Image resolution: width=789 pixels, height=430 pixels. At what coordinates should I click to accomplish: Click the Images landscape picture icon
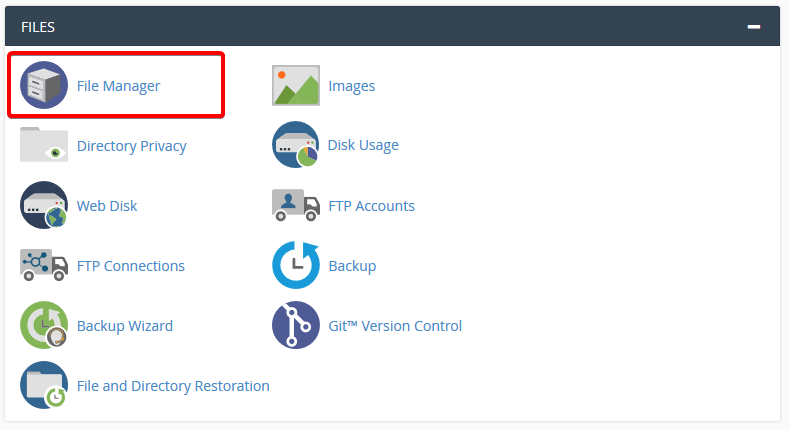click(x=296, y=86)
